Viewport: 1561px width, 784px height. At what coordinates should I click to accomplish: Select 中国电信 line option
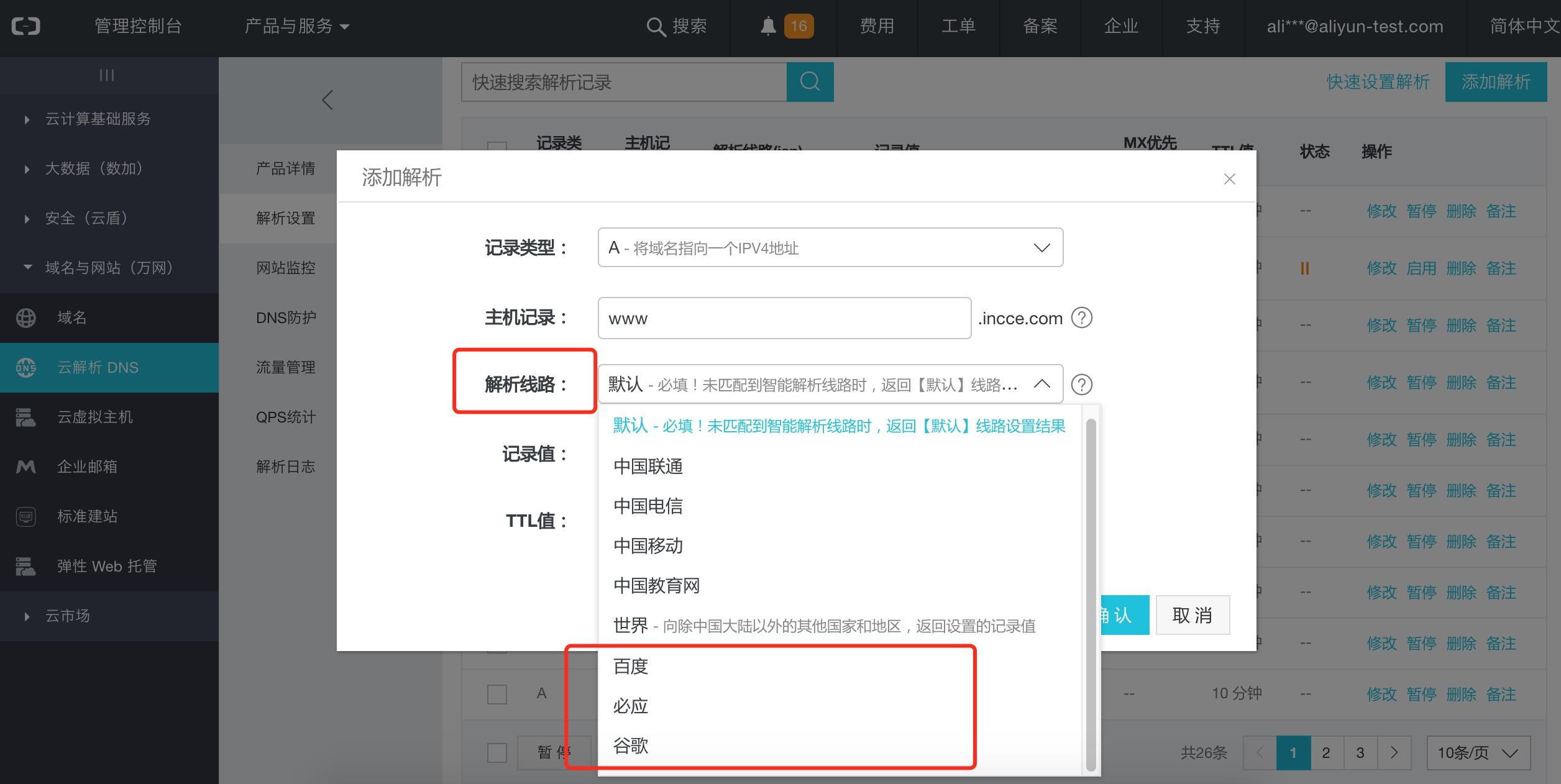point(839,506)
